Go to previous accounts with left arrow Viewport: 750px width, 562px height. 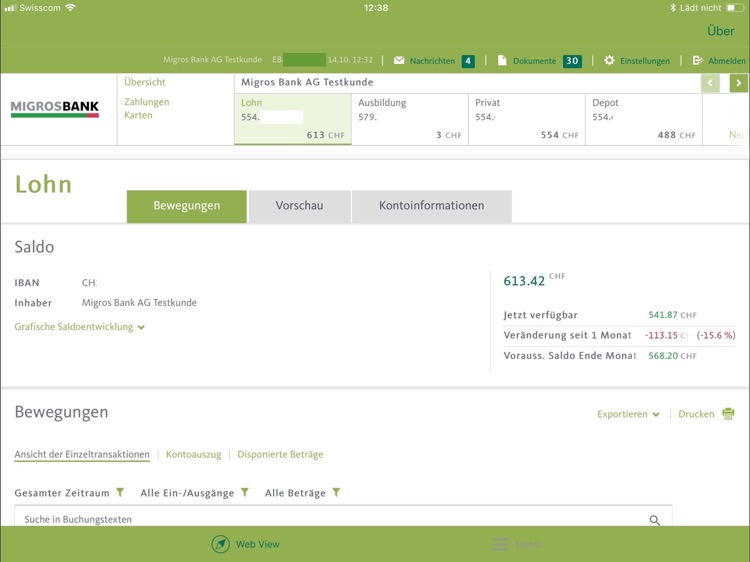pyautogui.click(x=710, y=83)
